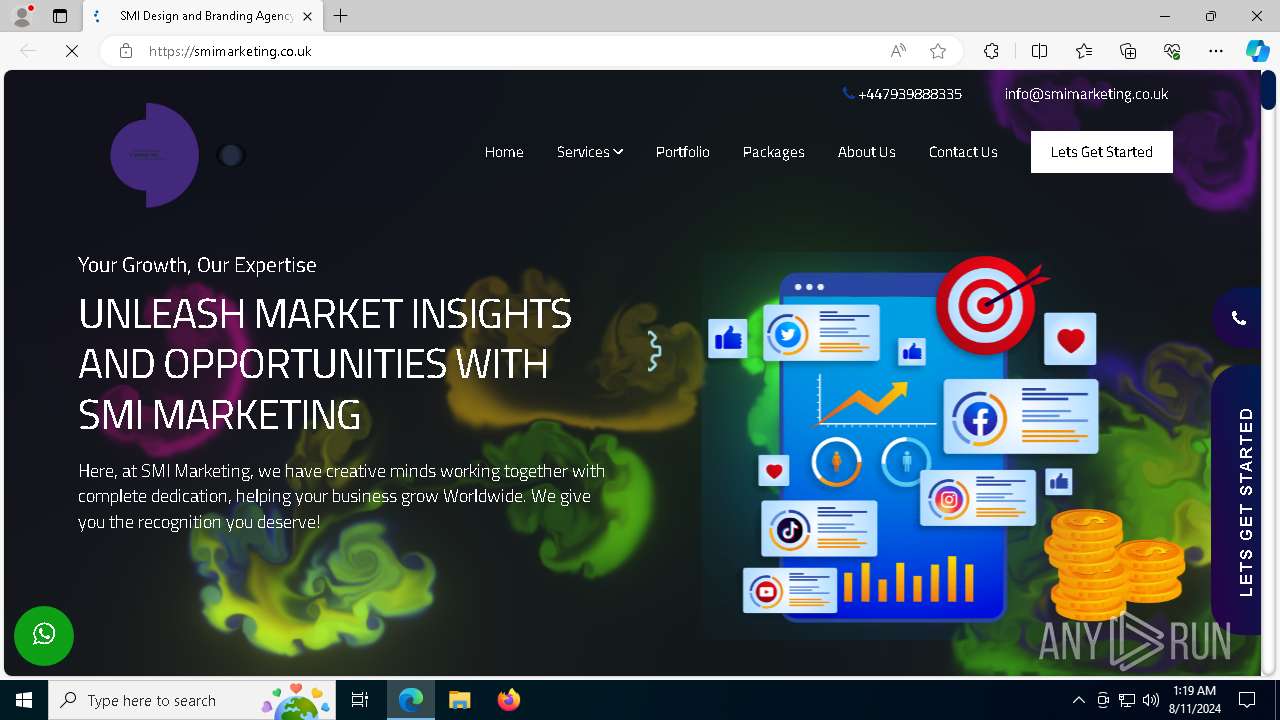The image size is (1280, 720).
Task: Select the SMI Design and Branding tab
Action: pyautogui.click(x=203, y=16)
